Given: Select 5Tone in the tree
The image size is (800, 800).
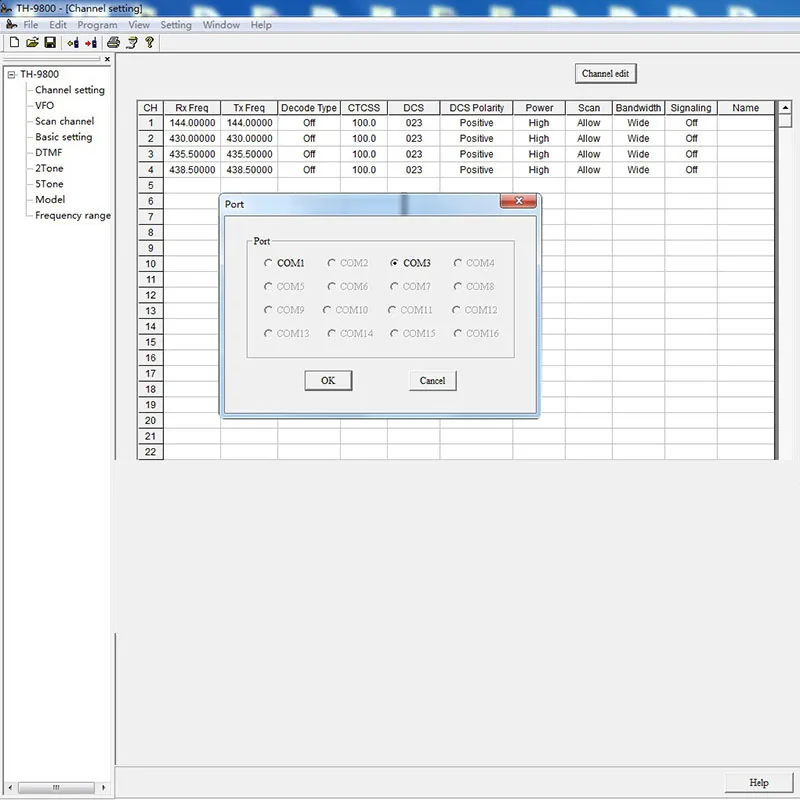Looking at the screenshot, I should [x=49, y=184].
